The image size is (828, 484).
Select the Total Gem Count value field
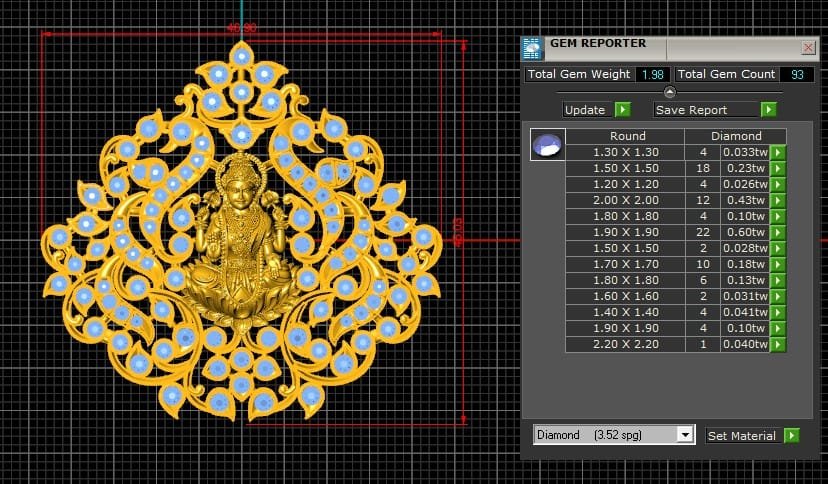(x=797, y=74)
